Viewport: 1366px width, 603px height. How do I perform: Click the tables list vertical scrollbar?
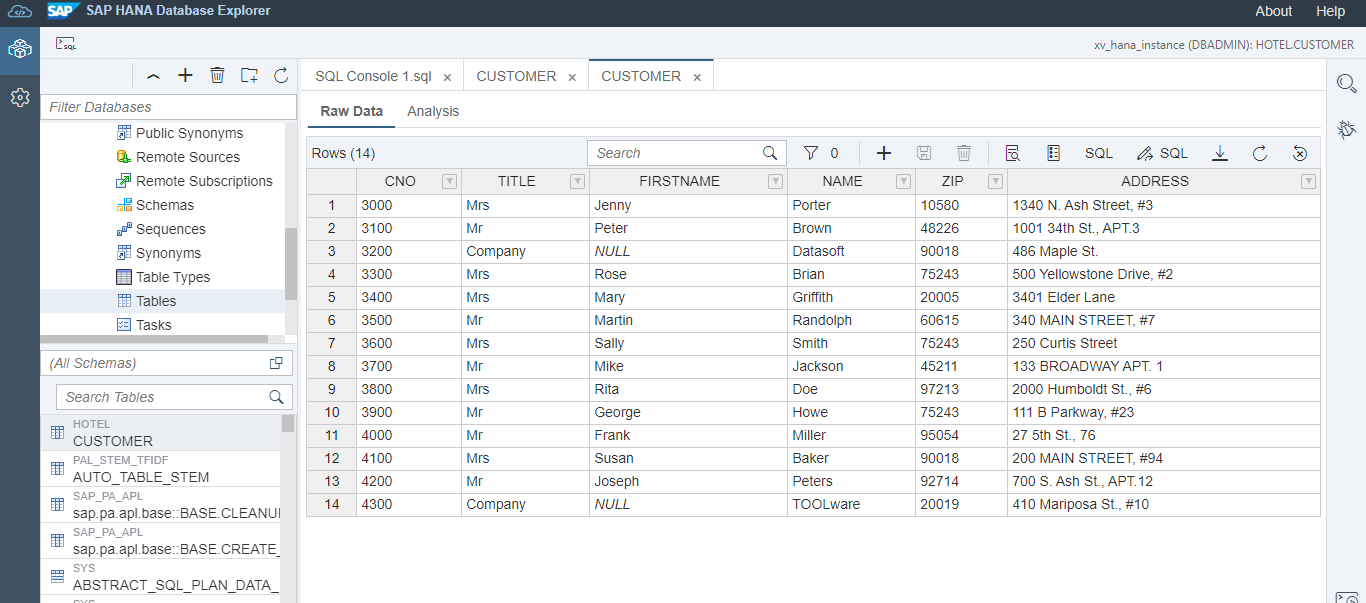pyautogui.click(x=288, y=424)
